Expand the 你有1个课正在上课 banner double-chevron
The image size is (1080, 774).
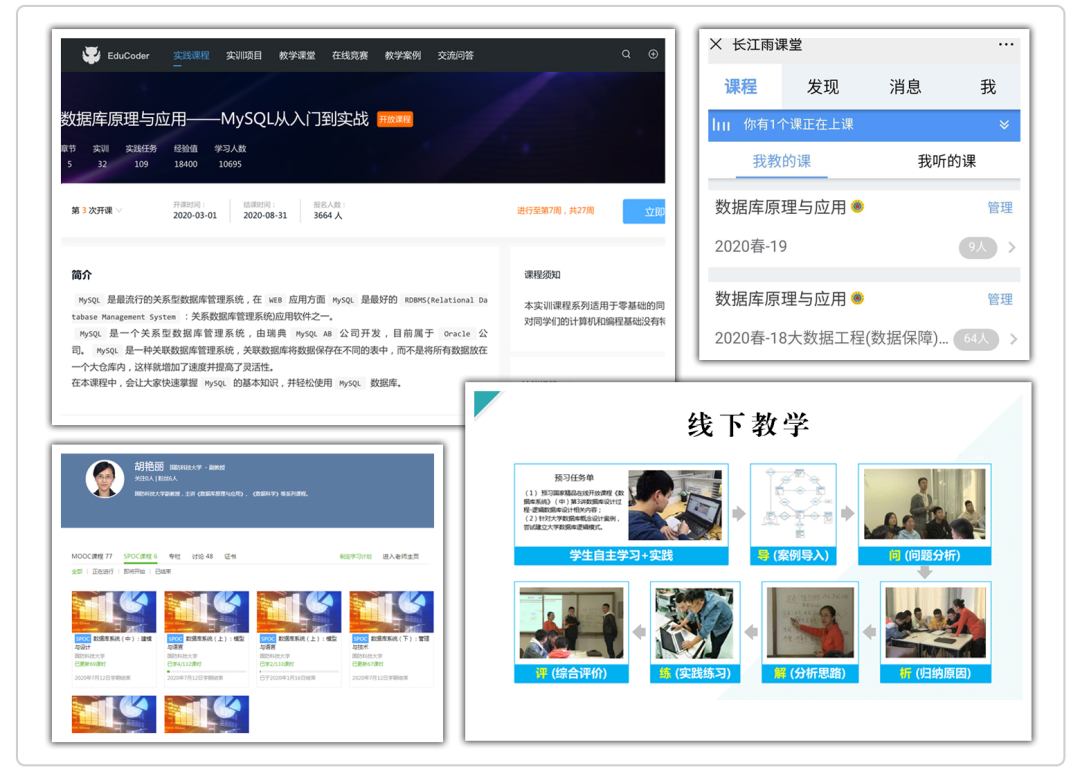pyautogui.click(x=1004, y=125)
